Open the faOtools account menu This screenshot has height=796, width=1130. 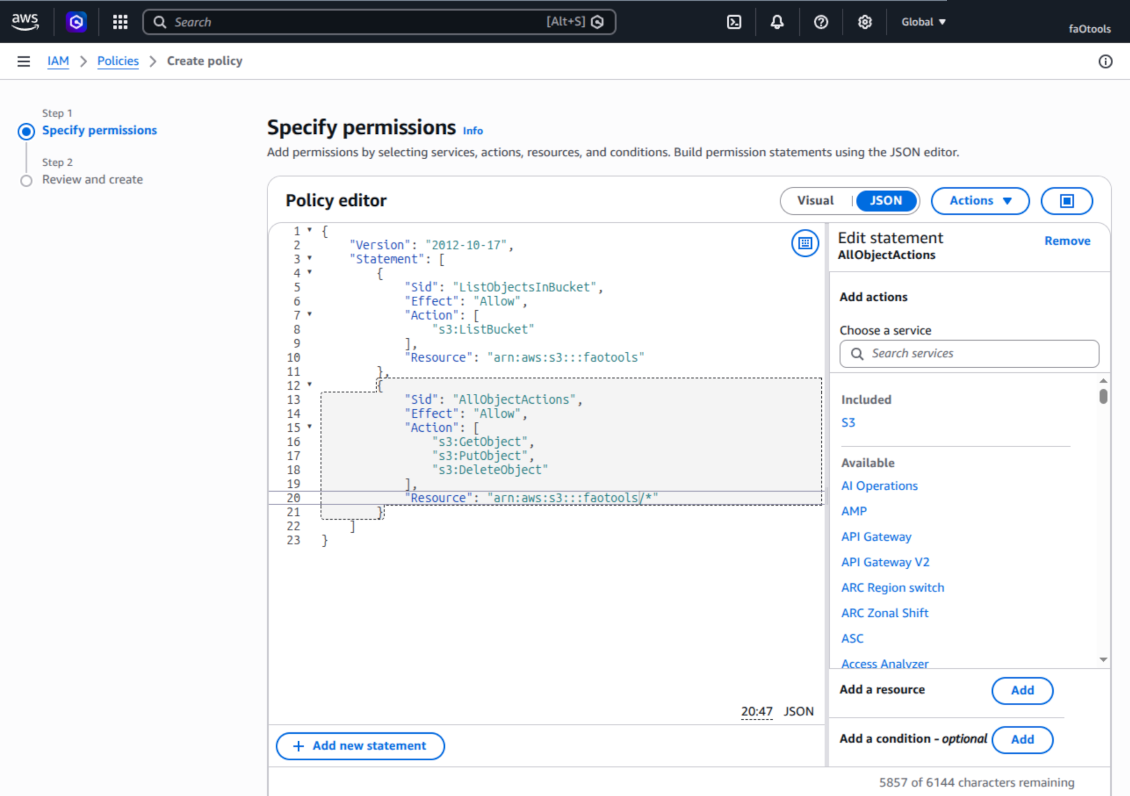1089,29
